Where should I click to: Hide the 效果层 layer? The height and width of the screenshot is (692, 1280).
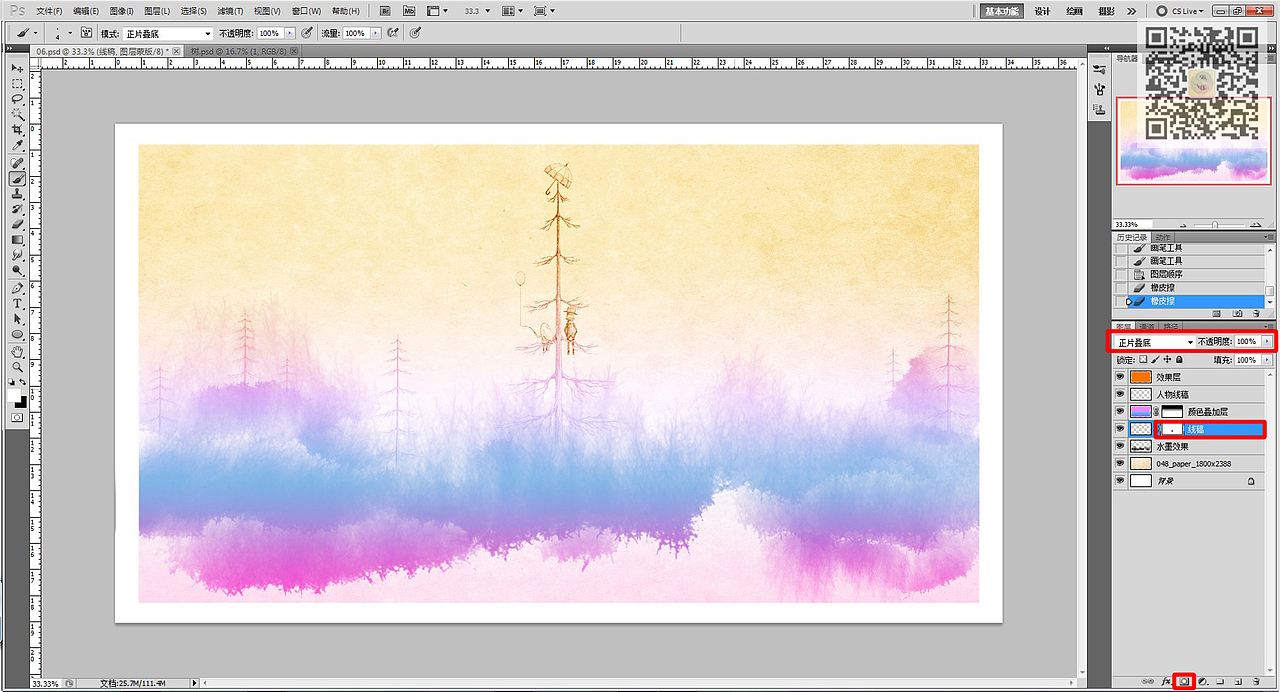1120,377
